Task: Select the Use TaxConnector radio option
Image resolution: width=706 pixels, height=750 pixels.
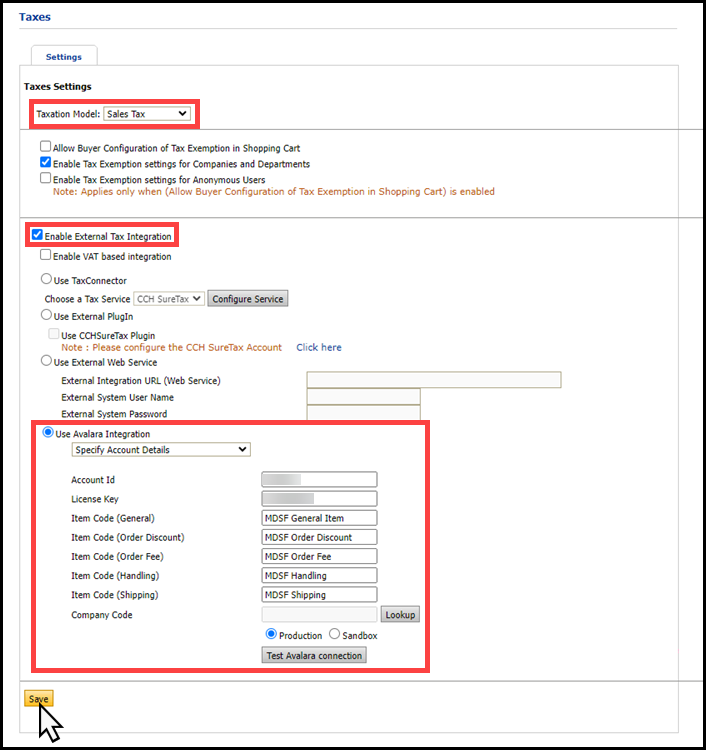Action: pos(46,280)
